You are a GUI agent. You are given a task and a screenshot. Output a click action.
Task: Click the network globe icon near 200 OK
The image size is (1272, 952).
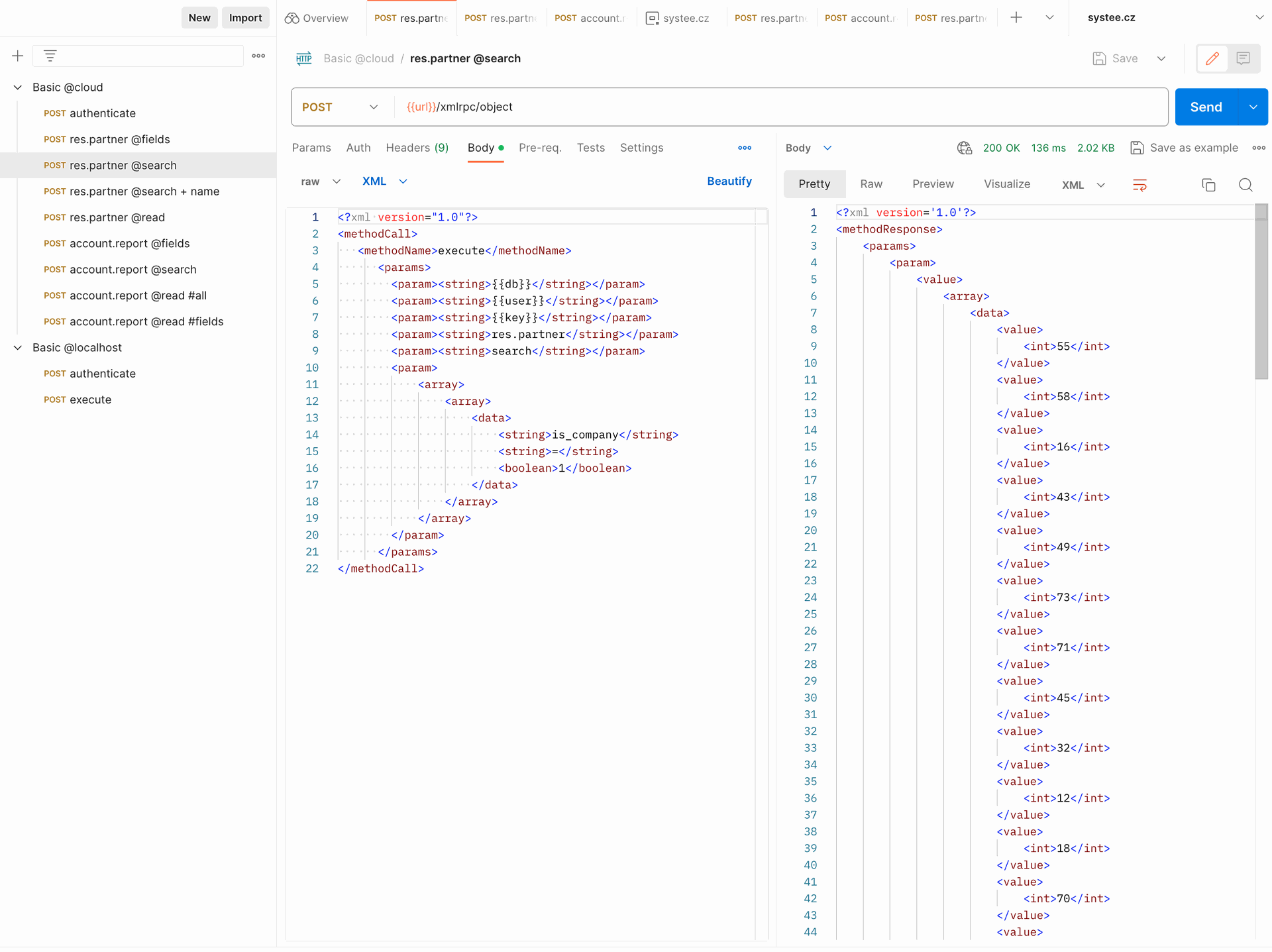(965, 148)
